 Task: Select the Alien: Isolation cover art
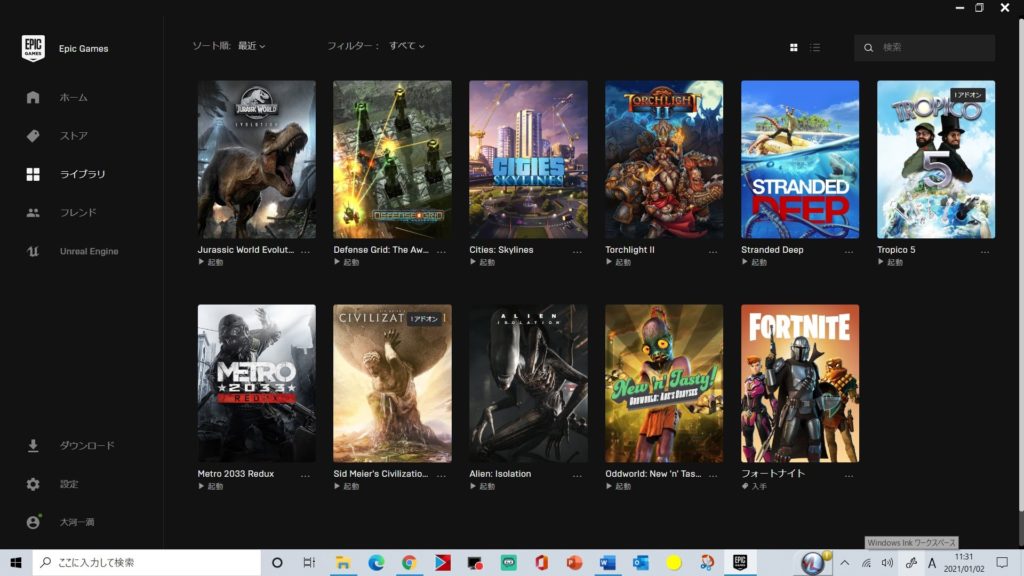(528, 383)
